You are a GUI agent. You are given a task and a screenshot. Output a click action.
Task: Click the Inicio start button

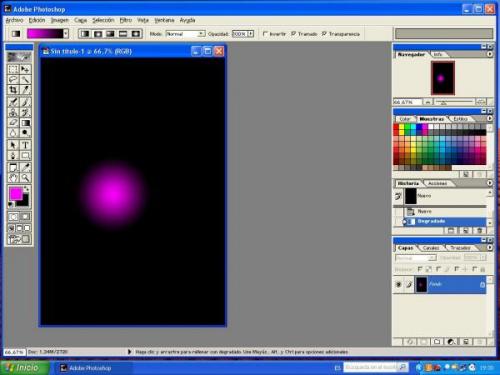(x=25, y=368)
